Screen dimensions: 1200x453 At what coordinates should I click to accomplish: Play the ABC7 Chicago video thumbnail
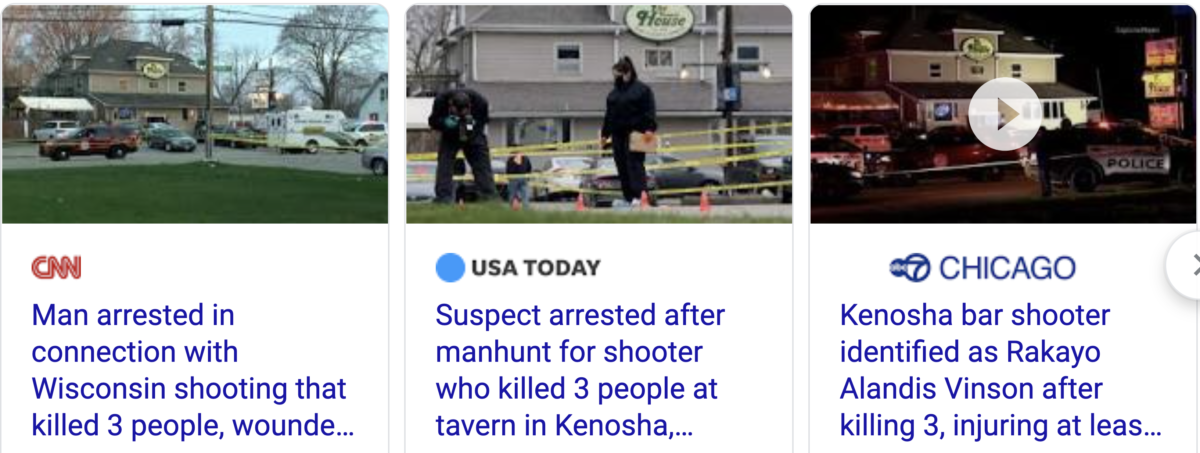pos(1004,115)
